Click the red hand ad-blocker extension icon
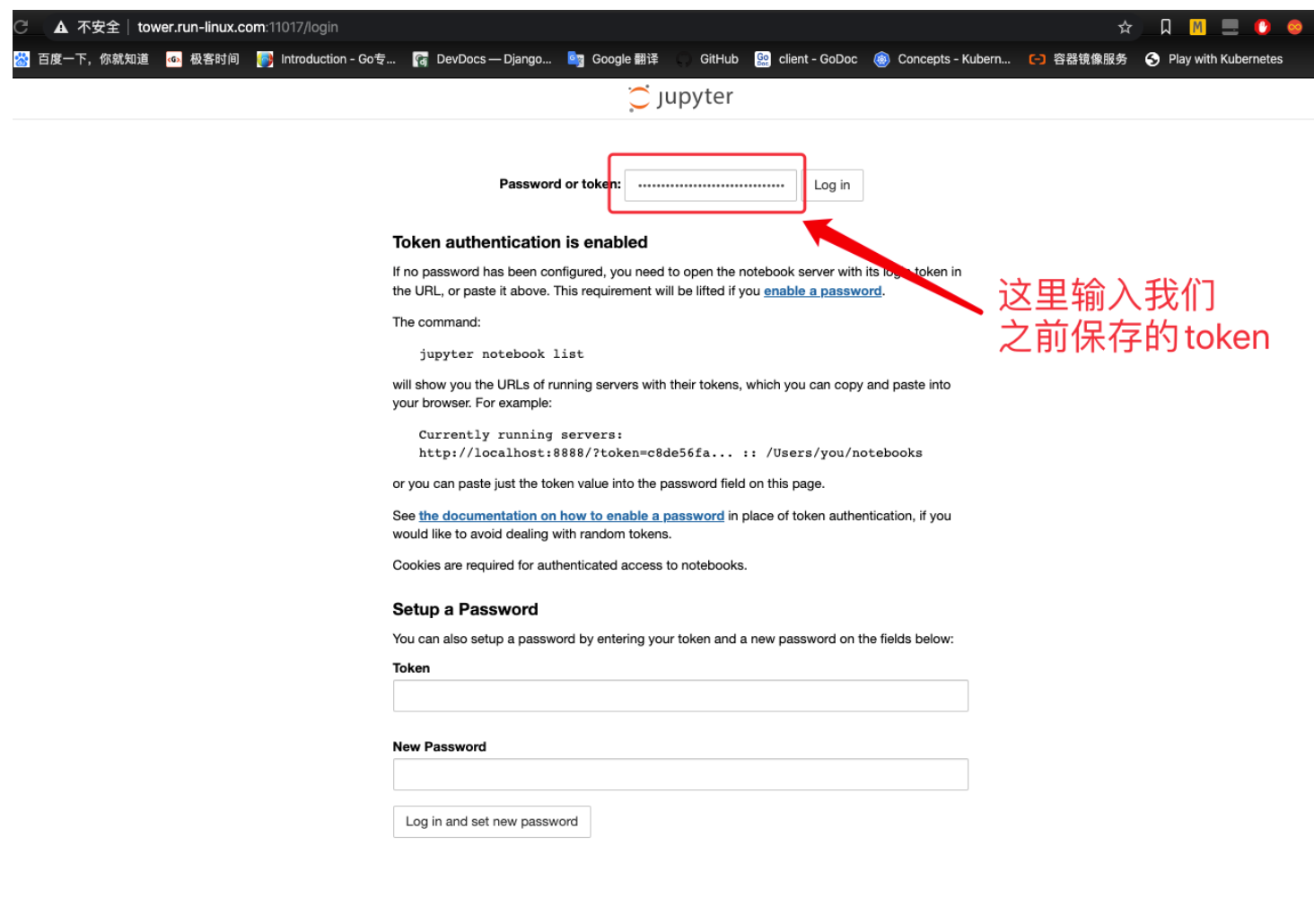The image size is (1314, 924). click(1262, 27)
